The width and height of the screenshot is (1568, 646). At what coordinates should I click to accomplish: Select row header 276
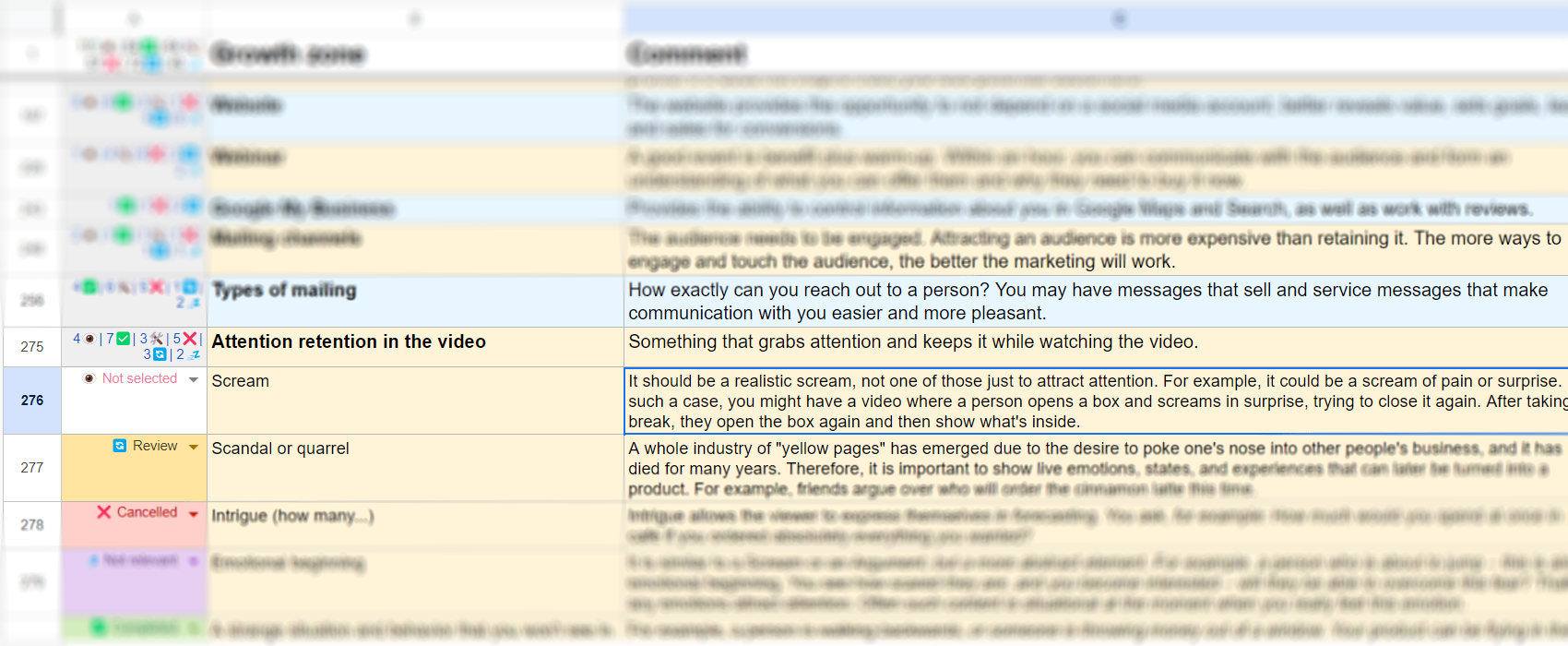point(32,401)
